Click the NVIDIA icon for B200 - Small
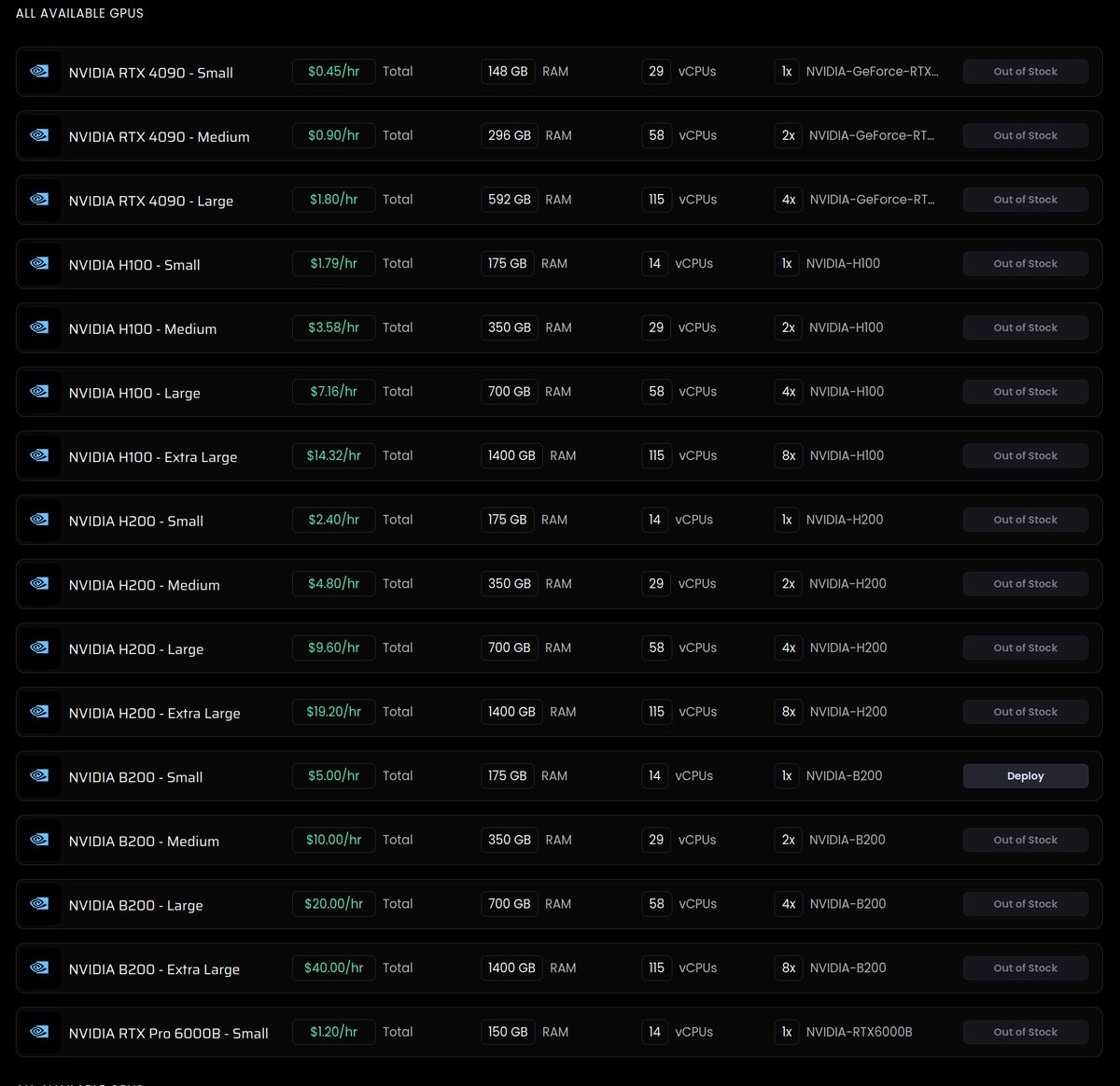Image resolution: width=1120 pixels, height=1086 pixels. [x=39, y=776]
